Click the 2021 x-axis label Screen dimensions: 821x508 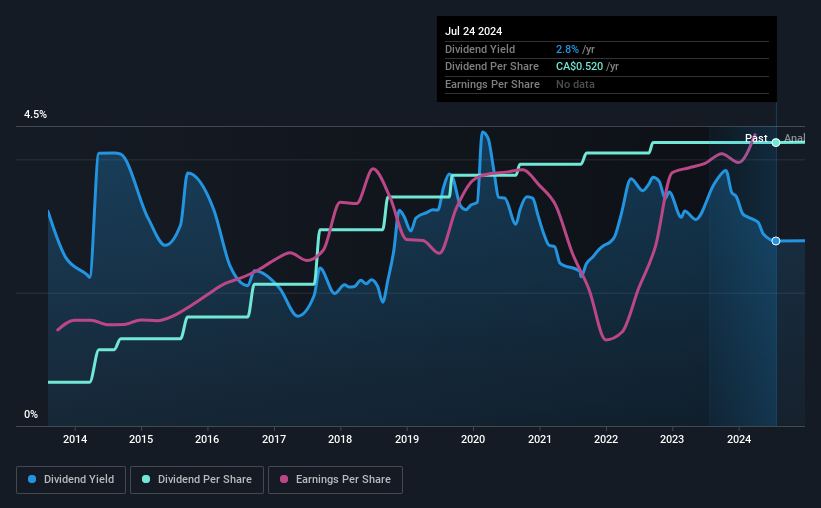[x=539, y=439]
